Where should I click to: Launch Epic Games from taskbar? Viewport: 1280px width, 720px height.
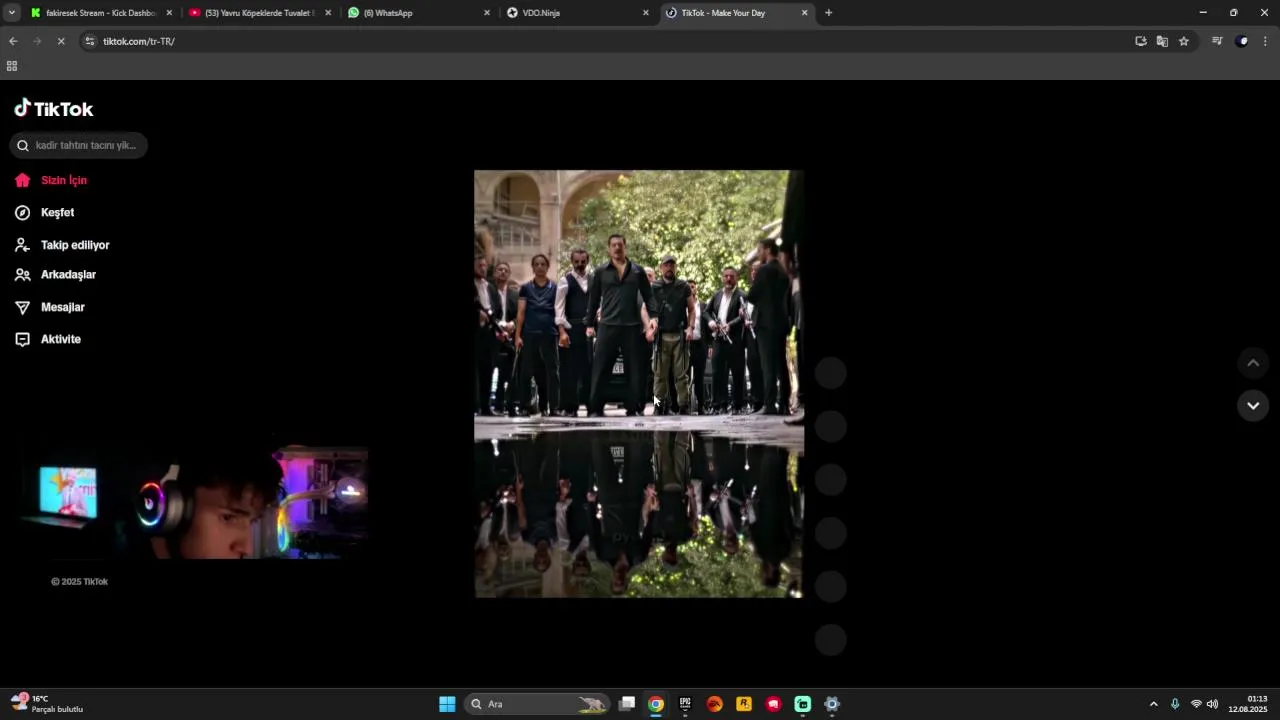(685, 704)
